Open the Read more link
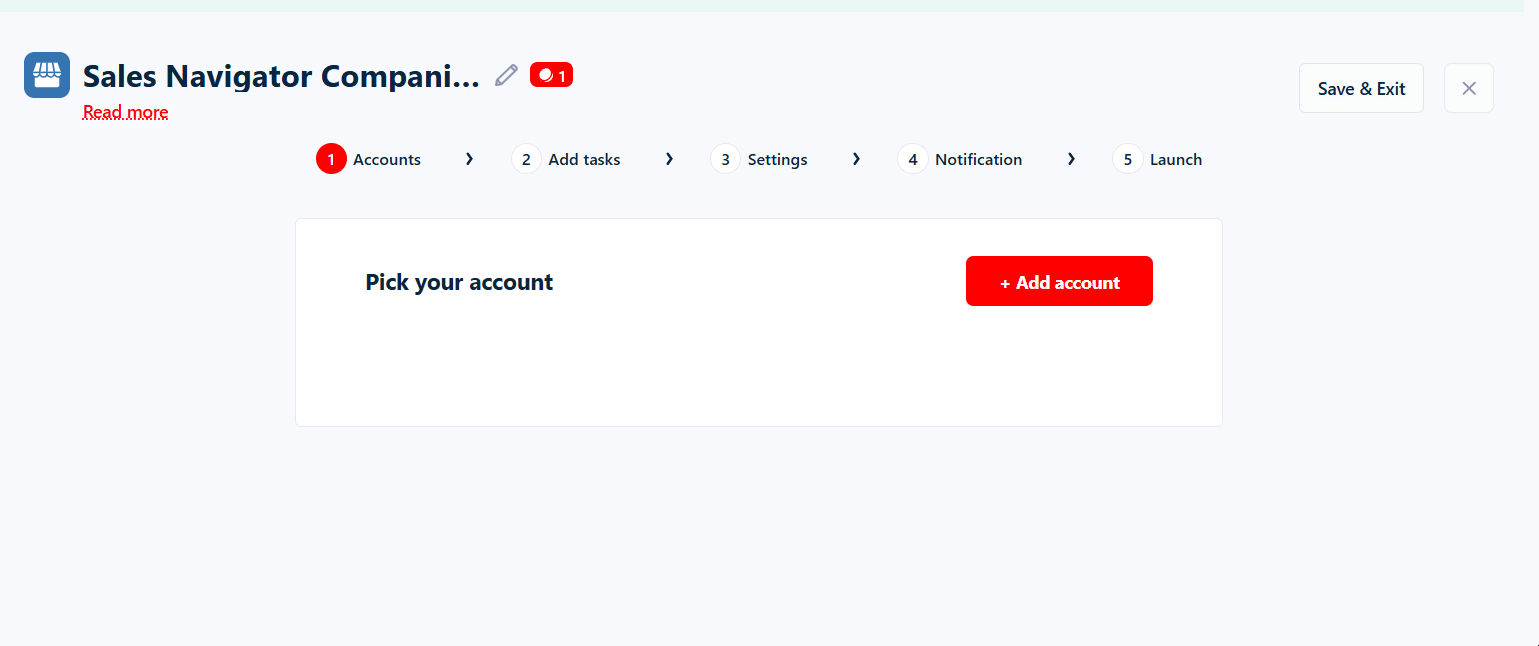1539x646 pixels. [124, 111]
